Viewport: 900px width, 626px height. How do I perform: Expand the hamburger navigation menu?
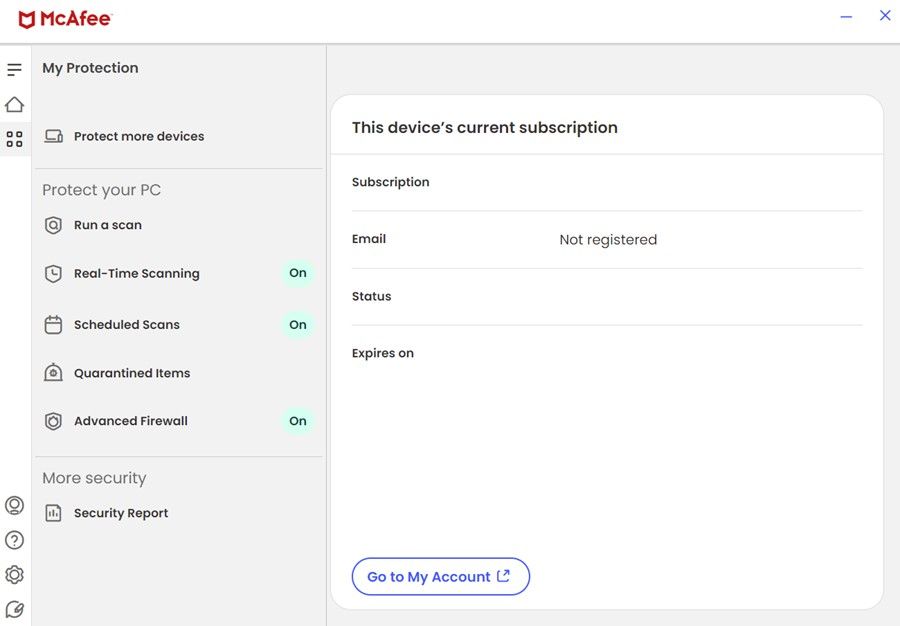click(14, 70)
